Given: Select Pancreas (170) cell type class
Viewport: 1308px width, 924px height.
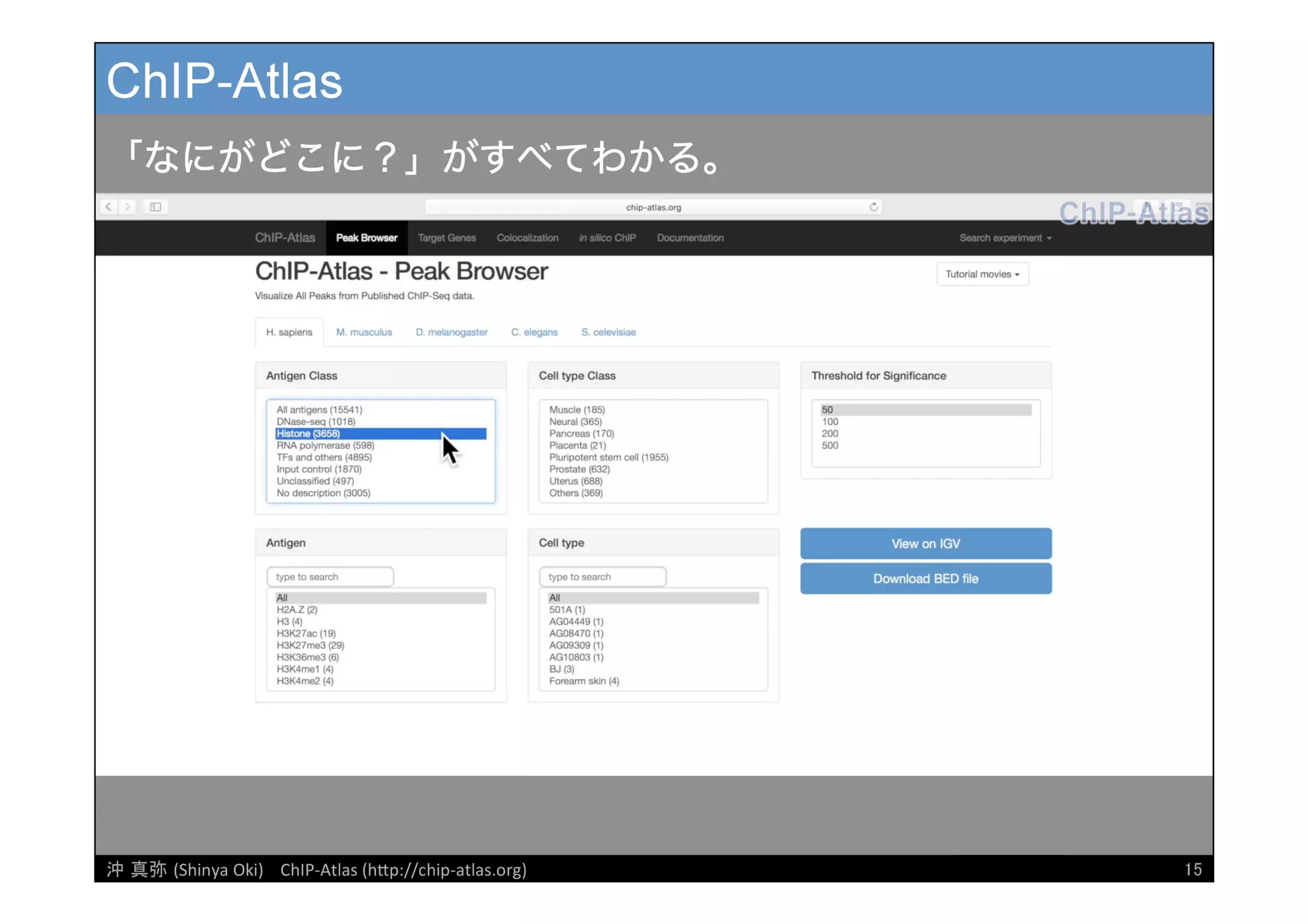Looking at the screenshot, I should pyautogui.click(x=653, y=434).
